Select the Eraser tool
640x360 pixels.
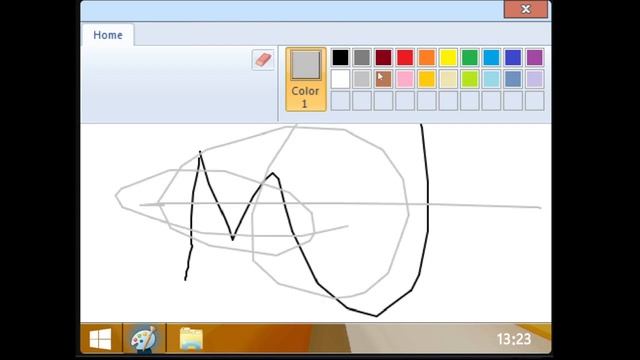[263, 60]
